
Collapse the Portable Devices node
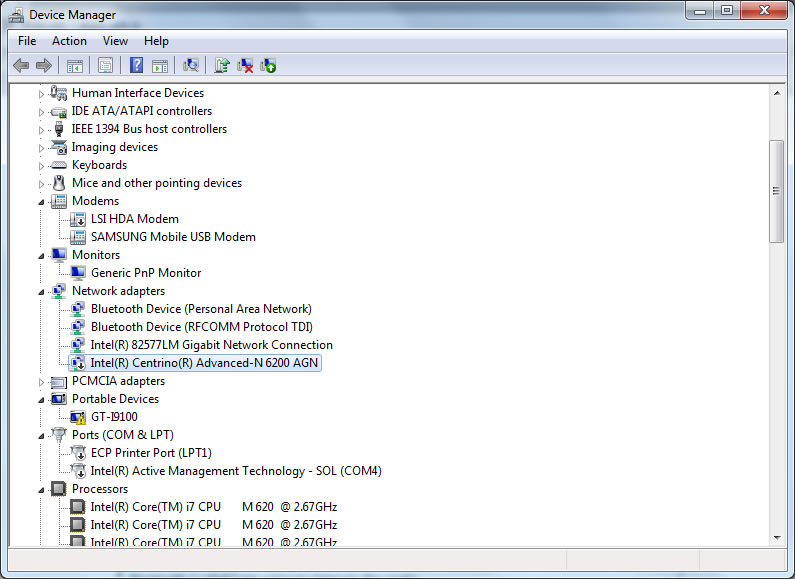point(41,400)
